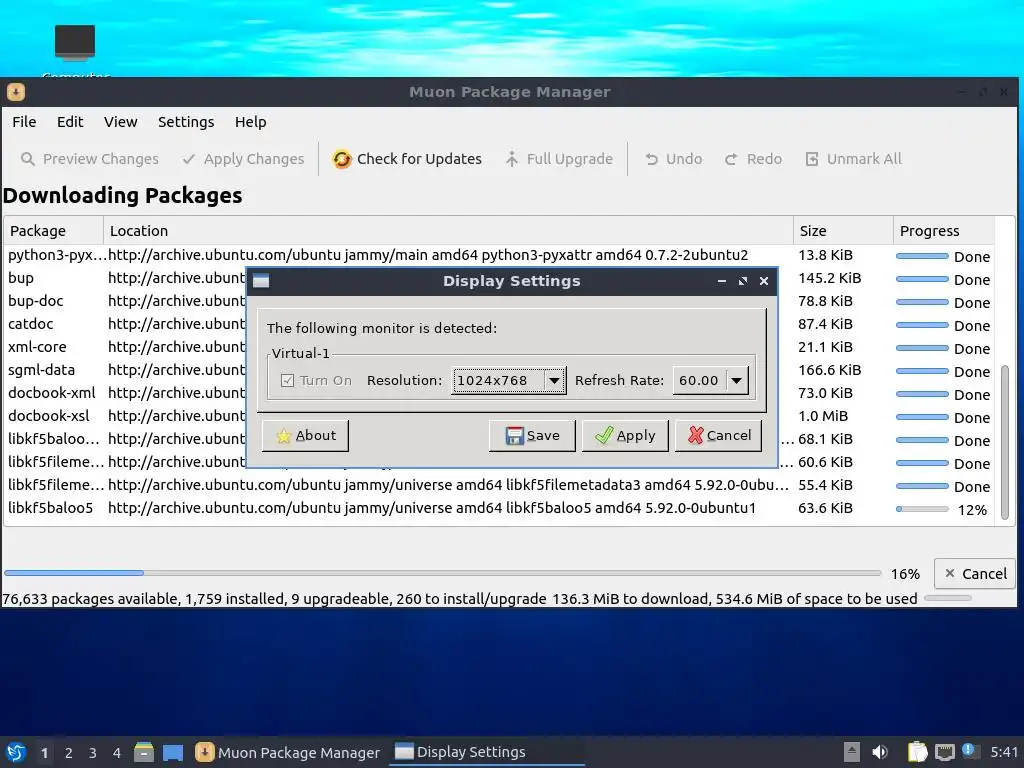Click the overall 16% download progress bar
This screenshot has width=1024, height=768.
(443, 573)
